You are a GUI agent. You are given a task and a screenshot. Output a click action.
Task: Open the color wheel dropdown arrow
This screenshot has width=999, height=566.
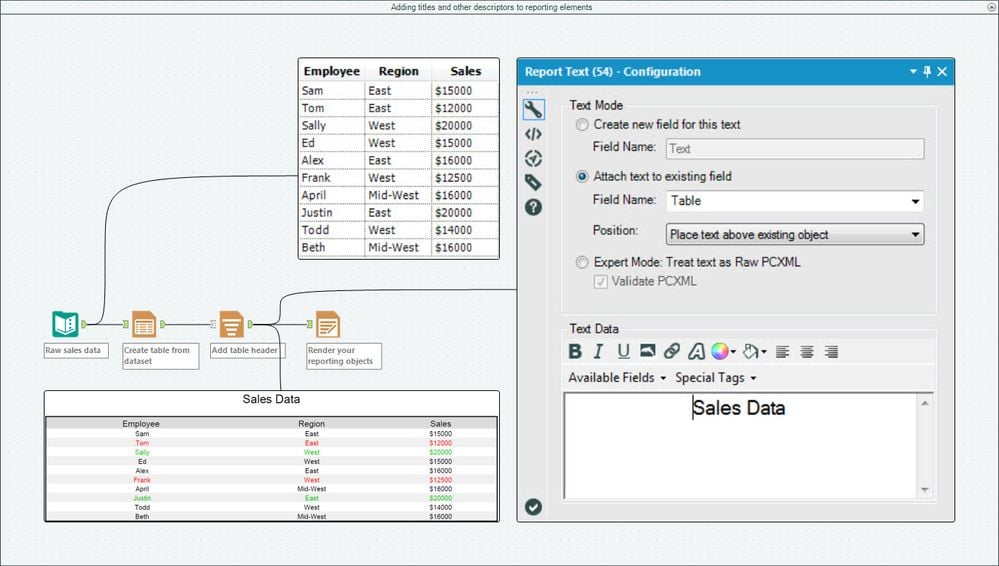click(x=733, y=352)
